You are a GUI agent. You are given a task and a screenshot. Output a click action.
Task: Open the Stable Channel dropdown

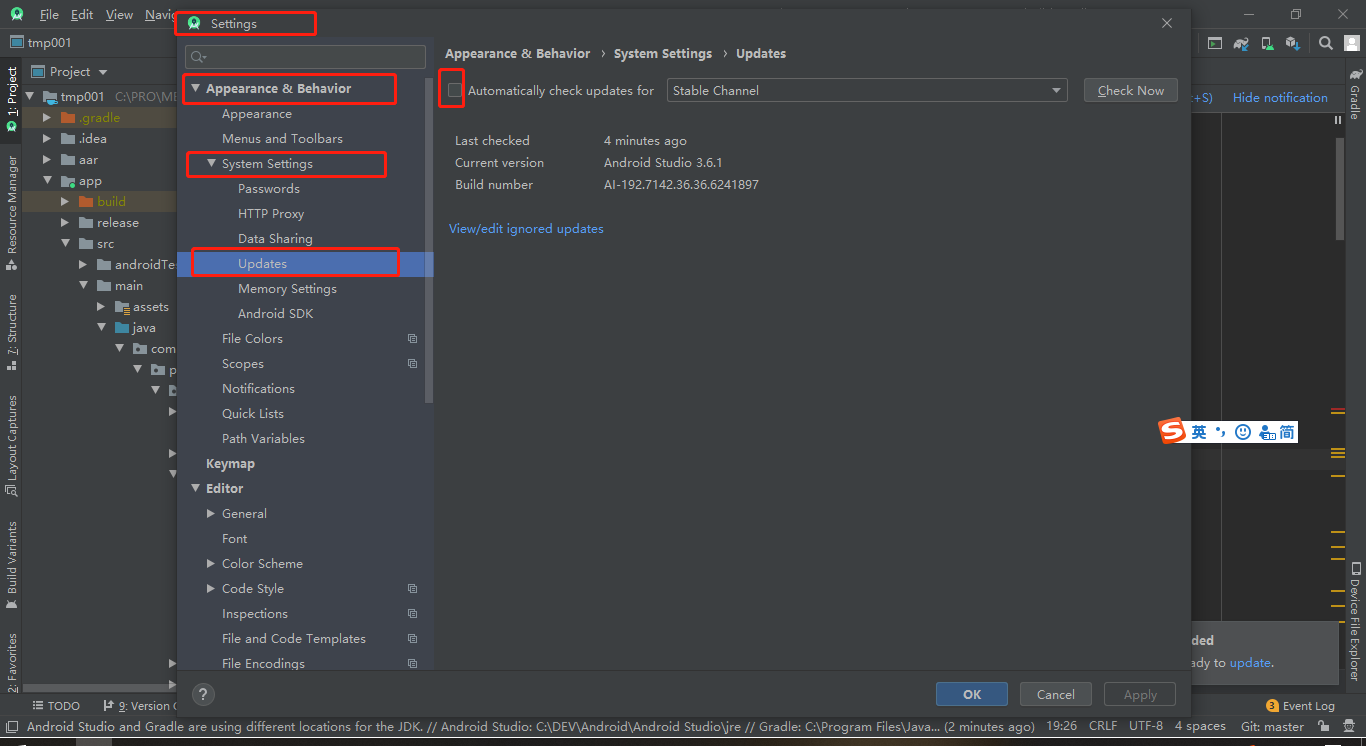tap(867, 90)
